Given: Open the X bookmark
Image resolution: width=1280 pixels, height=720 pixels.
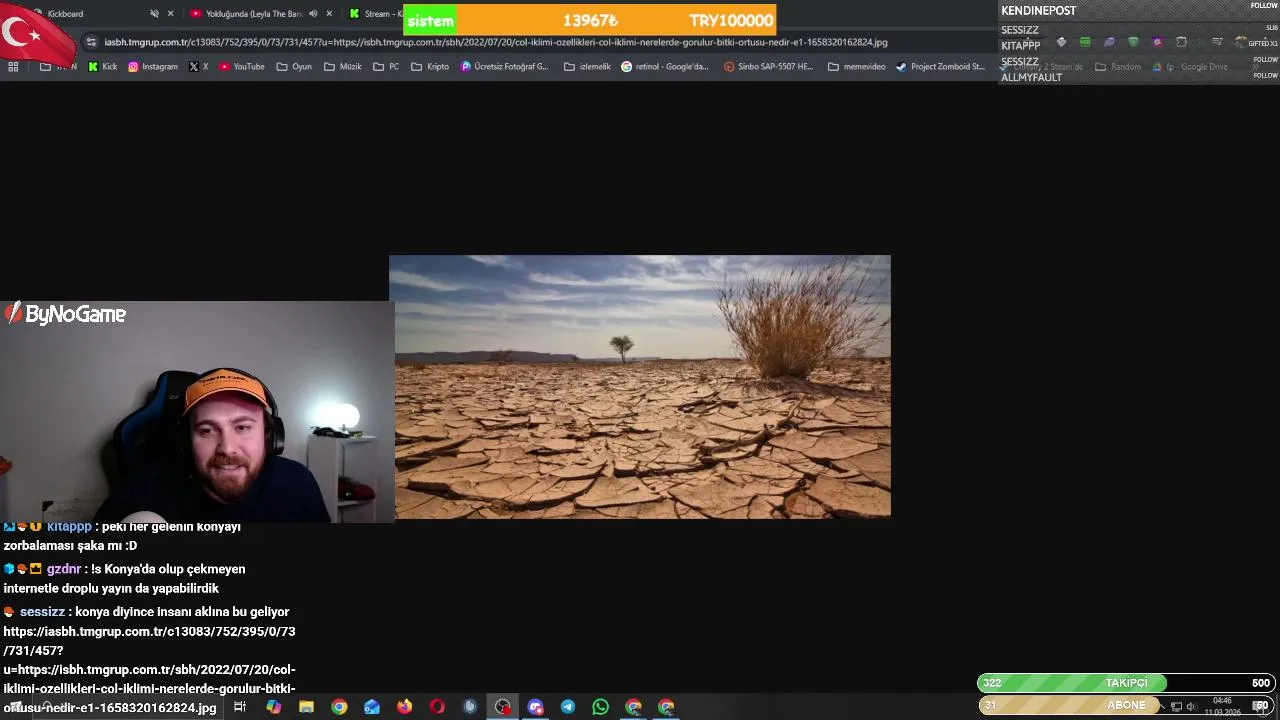Looking at the screenshot, I should click(198, 67).
